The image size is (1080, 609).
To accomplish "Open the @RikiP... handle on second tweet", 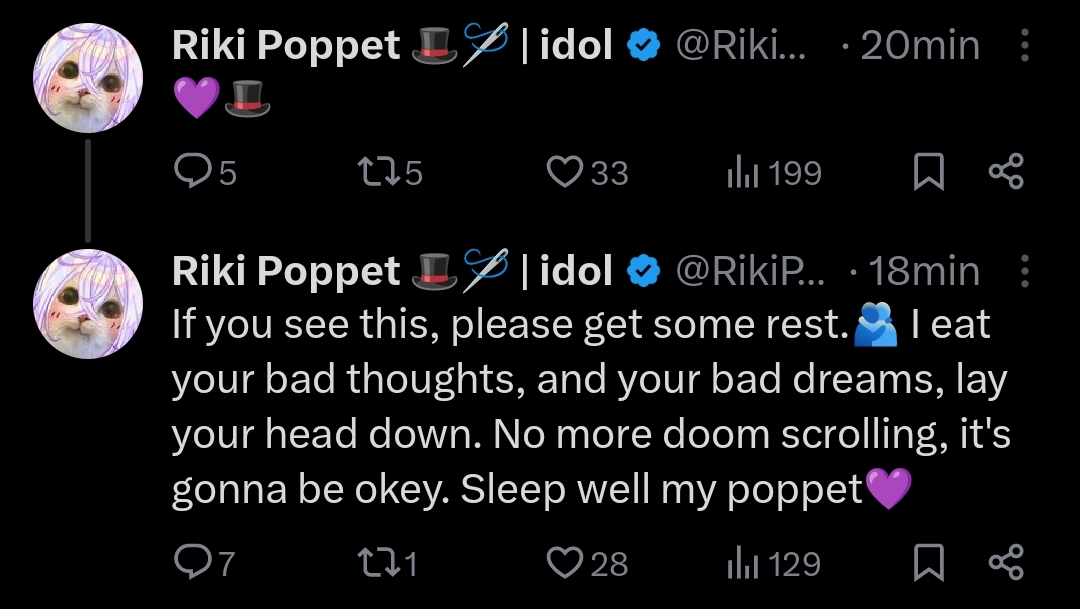I will tap(751, 271).
